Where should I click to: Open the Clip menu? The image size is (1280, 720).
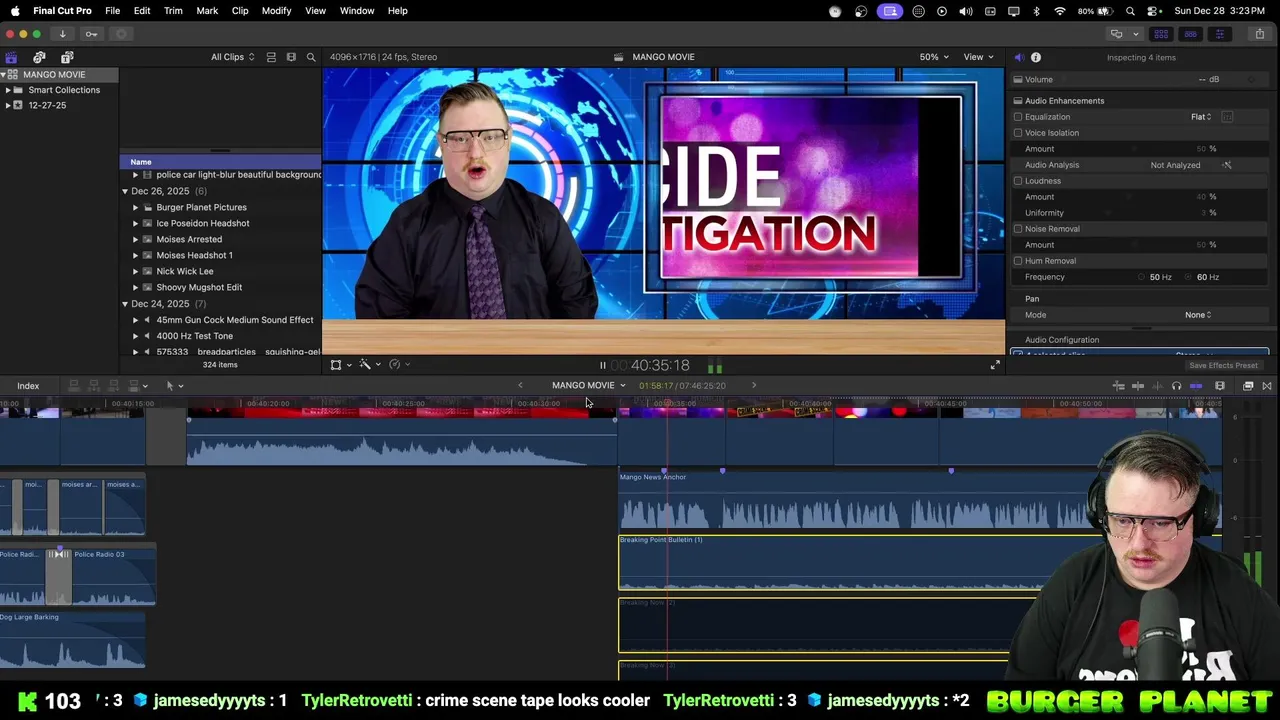[x=240, y=11]
